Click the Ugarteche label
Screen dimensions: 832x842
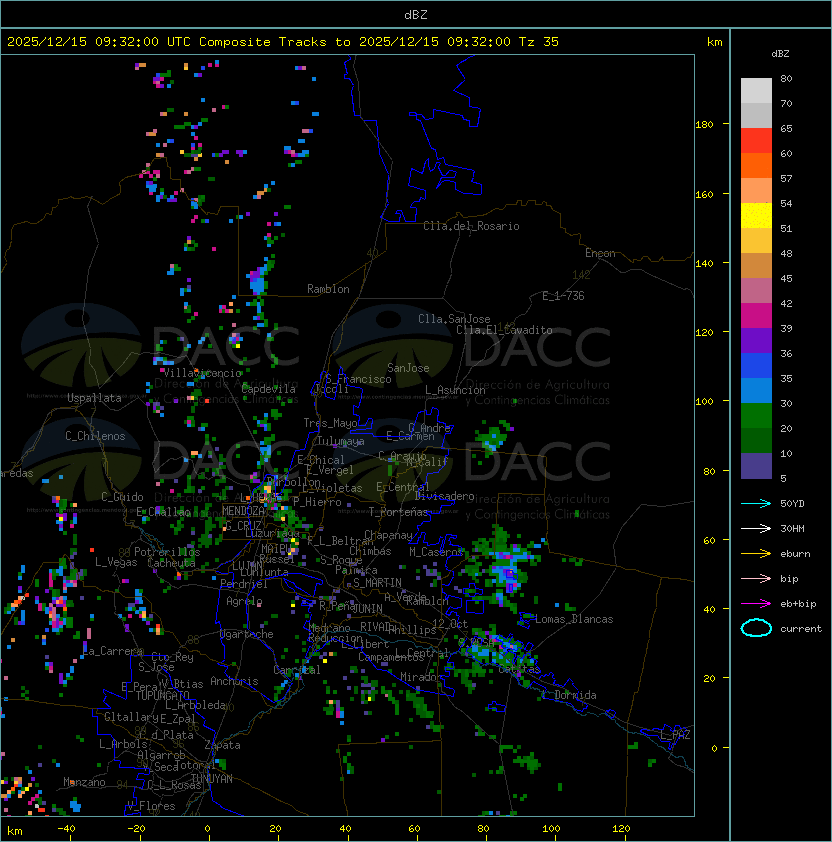click(x=247, y=634)
